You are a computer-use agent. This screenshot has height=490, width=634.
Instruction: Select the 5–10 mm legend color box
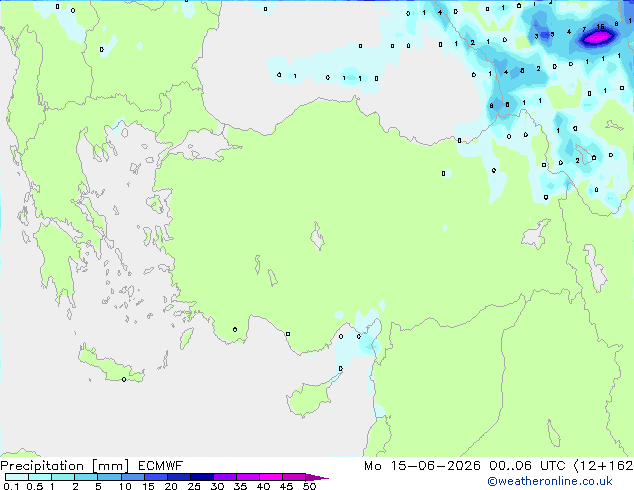click(x=109, y=477)
